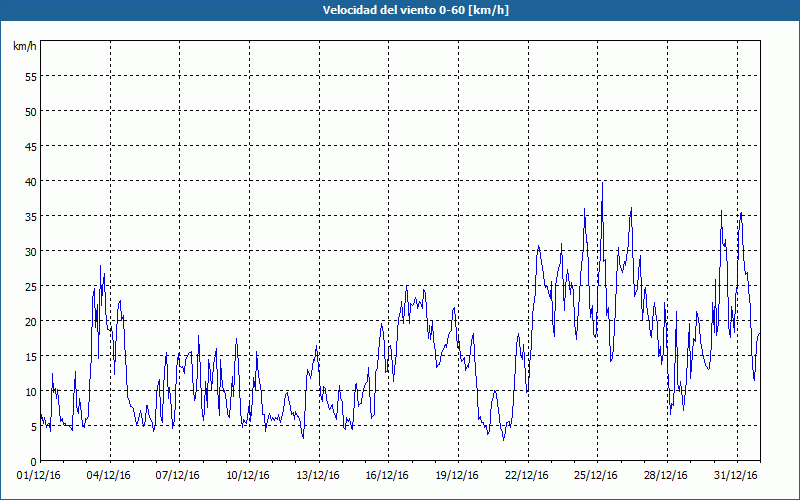Click the '15' y-axis label
800x500 pixels.
[31, 357]
